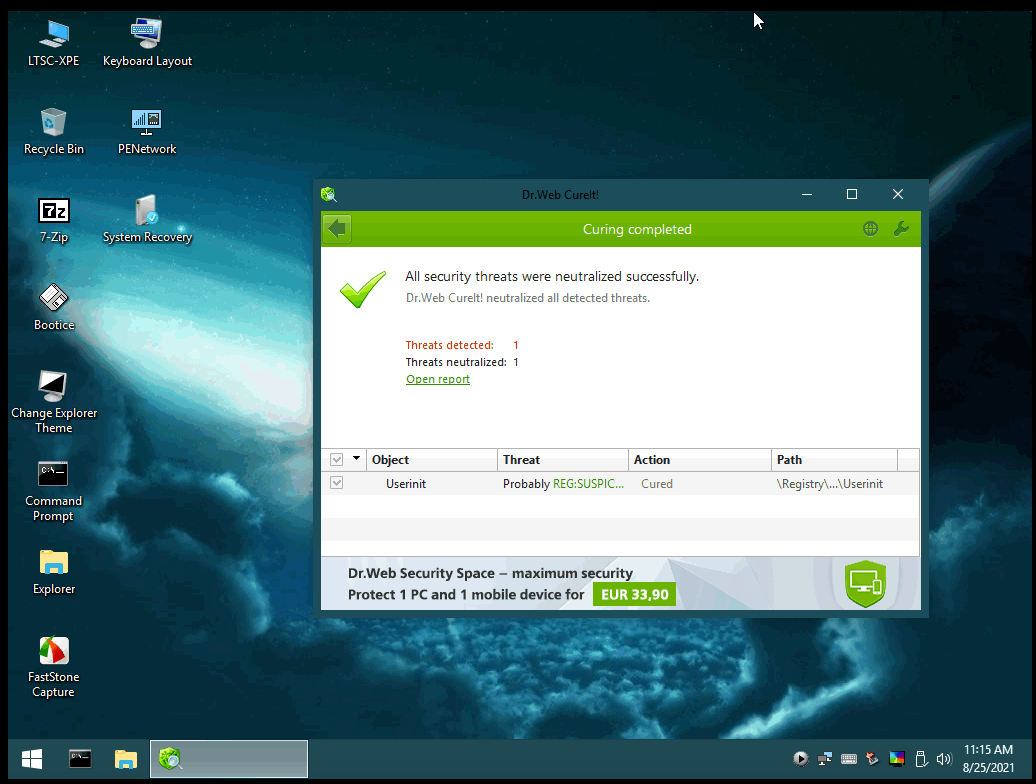Click the colorful display tray icon
This screenshot has height=784, width=1036.
897,759
